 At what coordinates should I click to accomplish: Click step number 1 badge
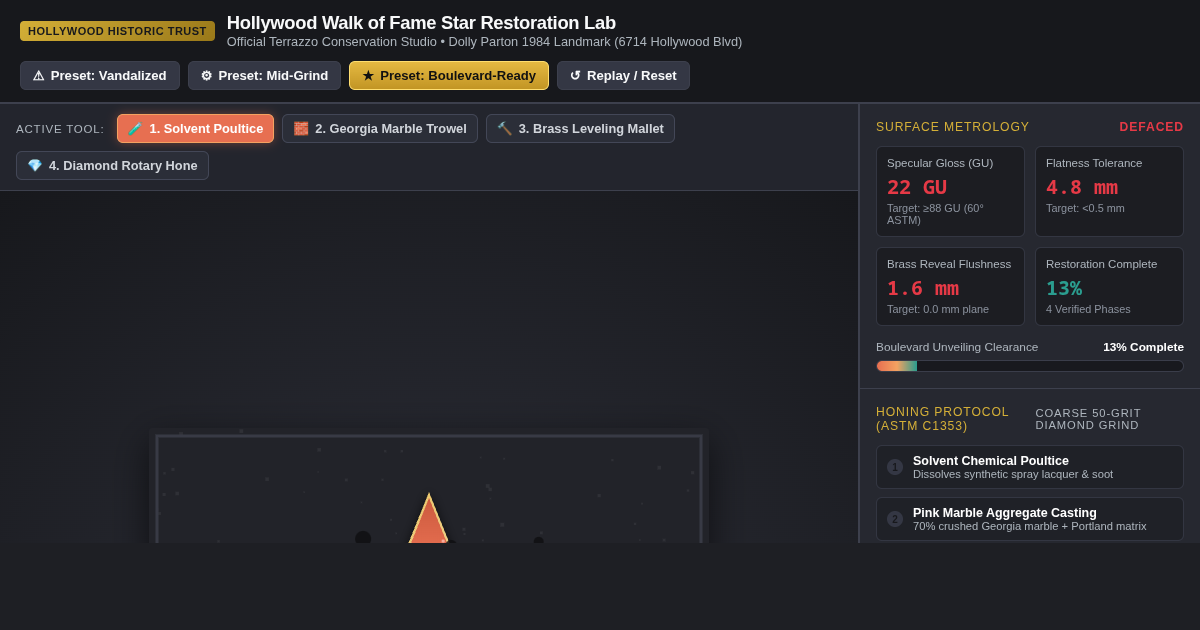click(x=895, y=467)
